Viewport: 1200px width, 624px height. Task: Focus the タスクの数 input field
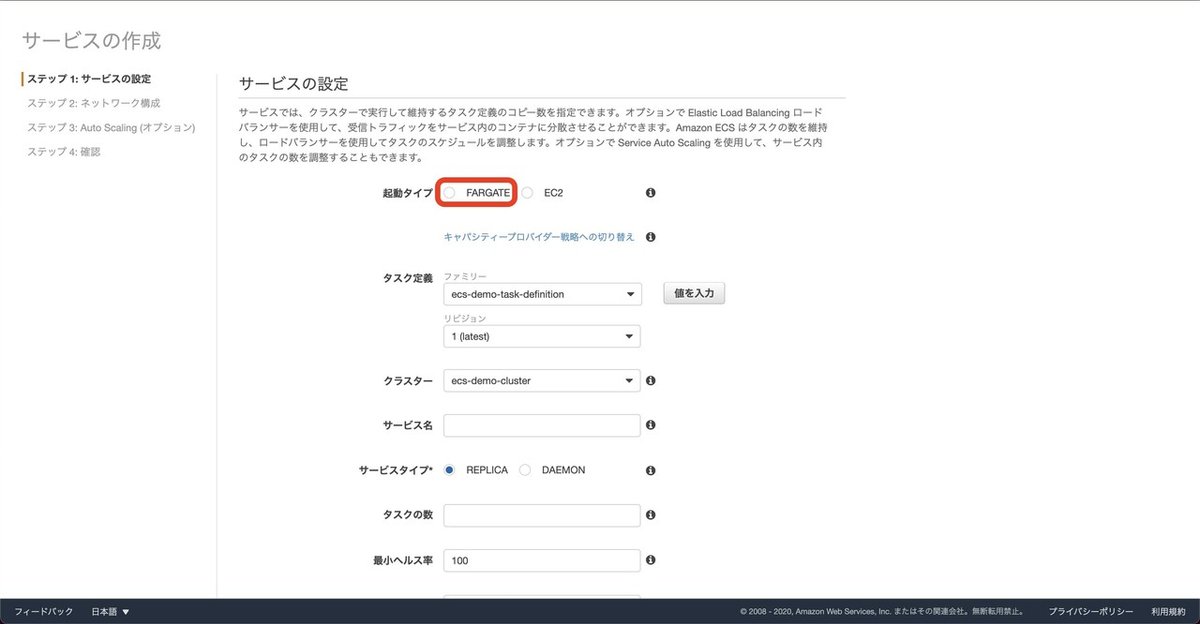click(x=542, y=515)
